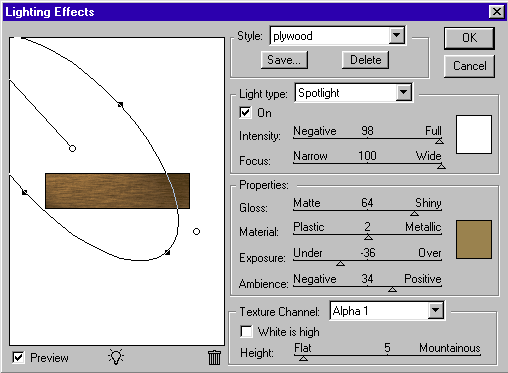508x373 pixels.
Task: Click the Flat label on Height slider
Action: 303,348
